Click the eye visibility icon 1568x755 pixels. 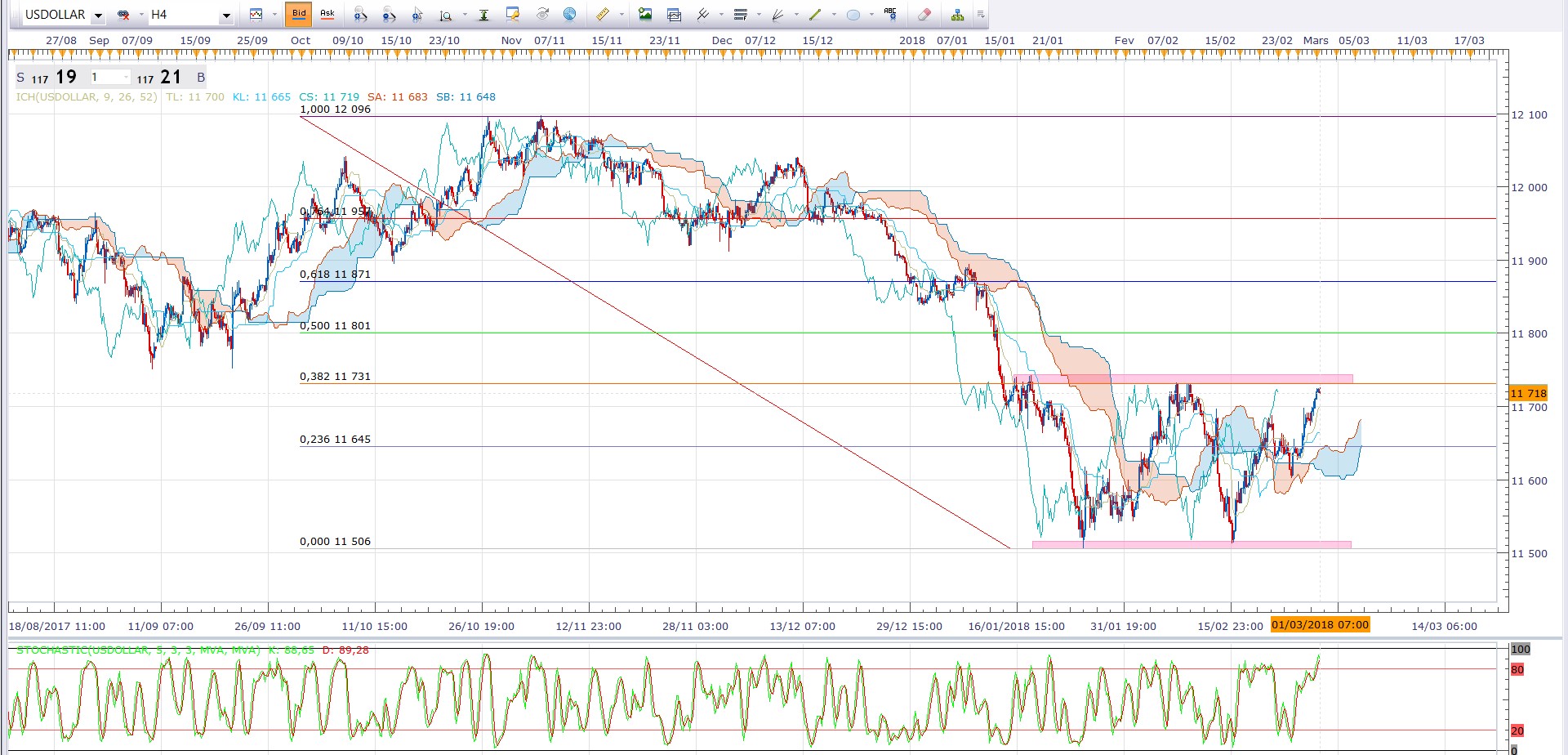point(542,15)
